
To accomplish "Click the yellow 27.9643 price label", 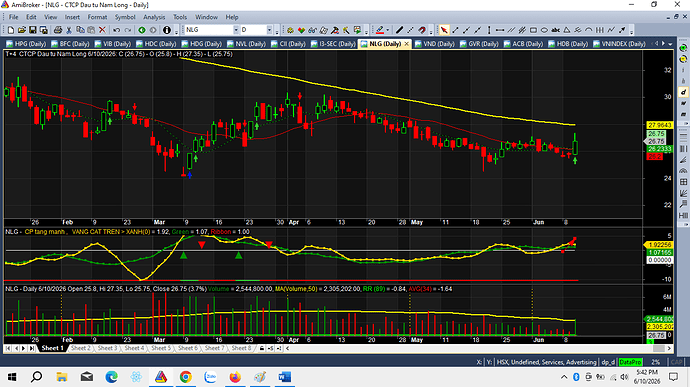I will click(660, 125).
